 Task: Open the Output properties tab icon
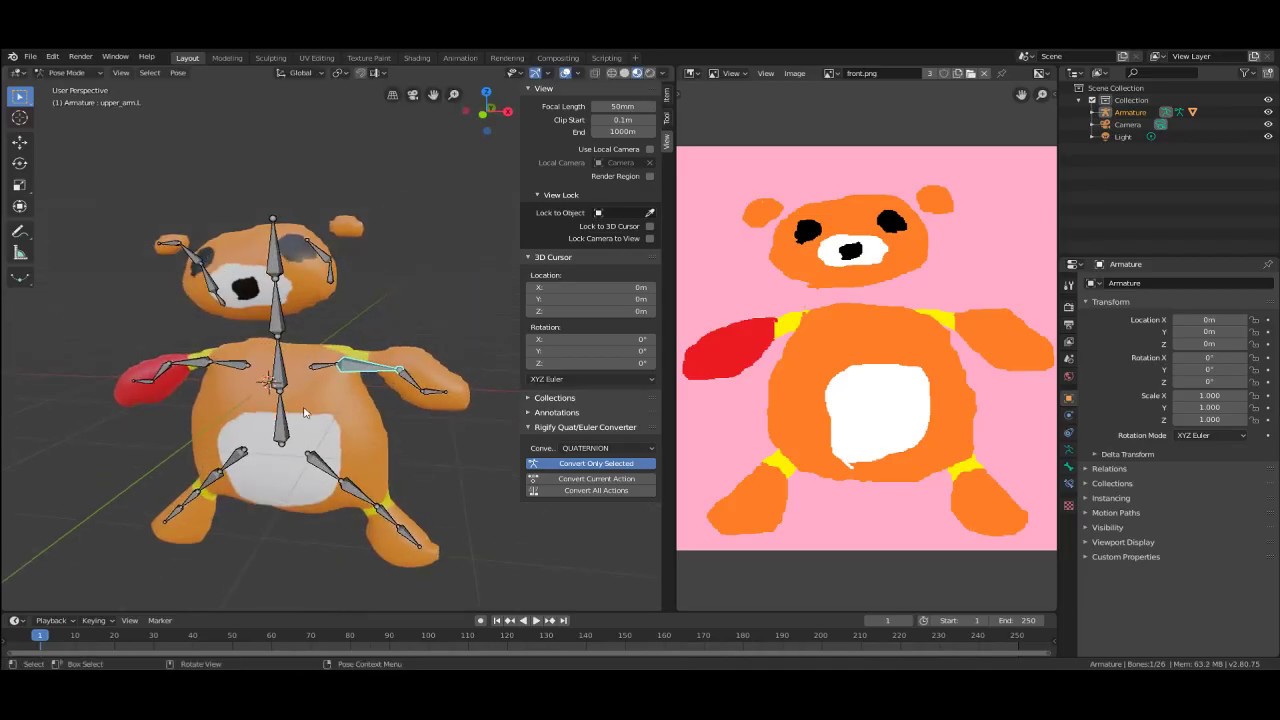coord(1069,324)
